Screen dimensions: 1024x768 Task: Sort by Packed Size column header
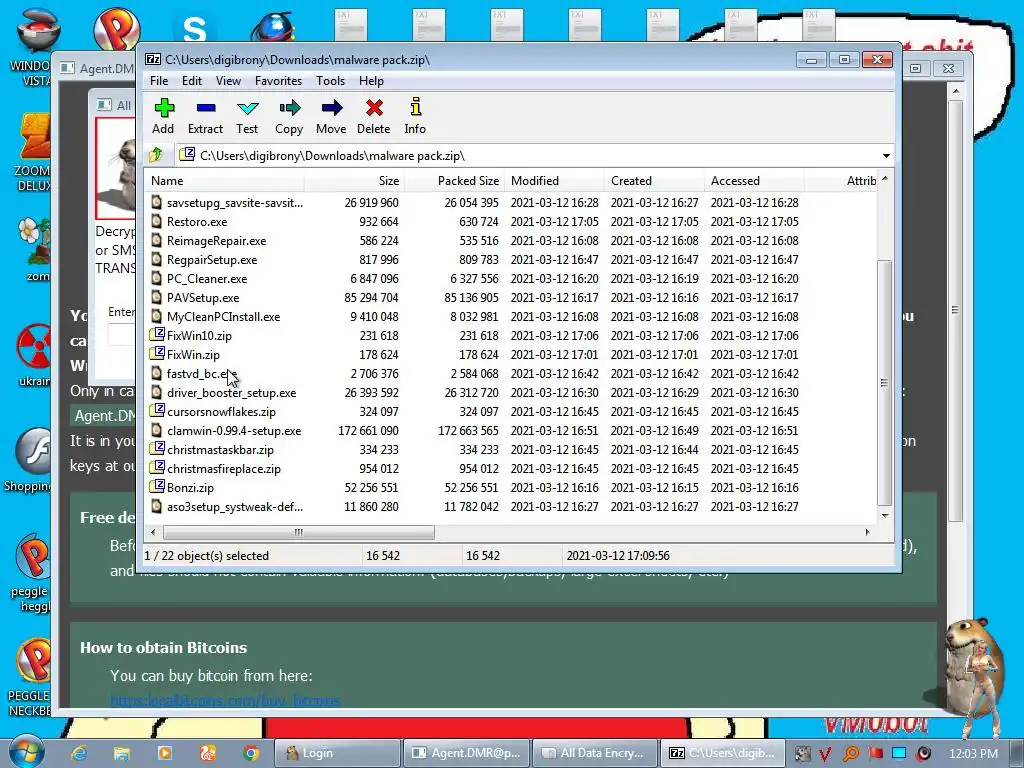coord(454,181)
